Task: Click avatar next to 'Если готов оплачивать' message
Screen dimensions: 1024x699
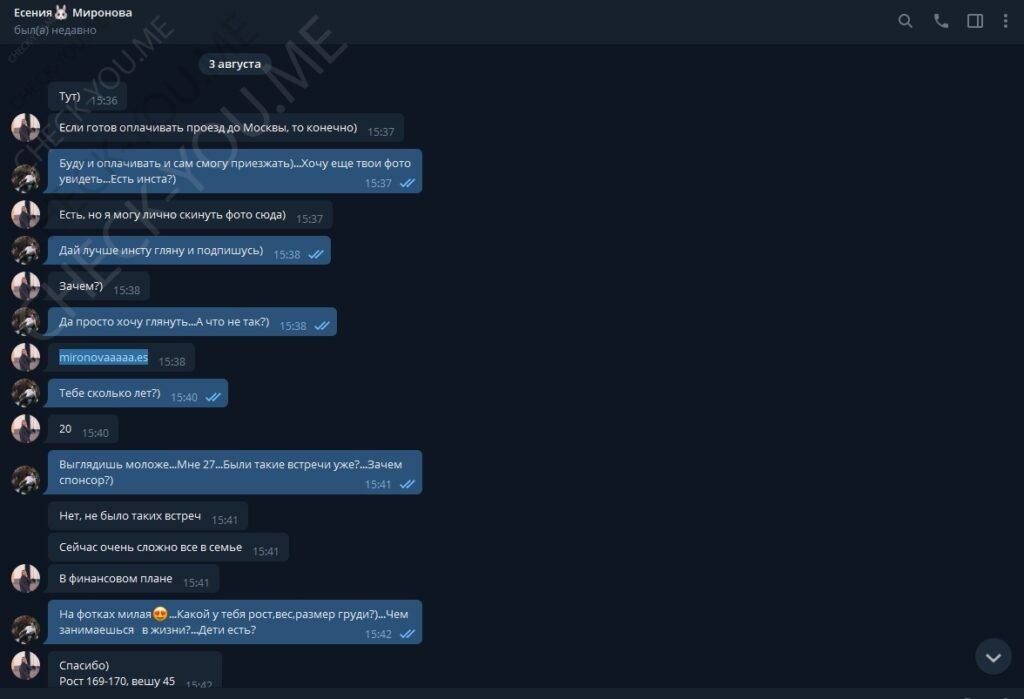Action: point(25,127)
